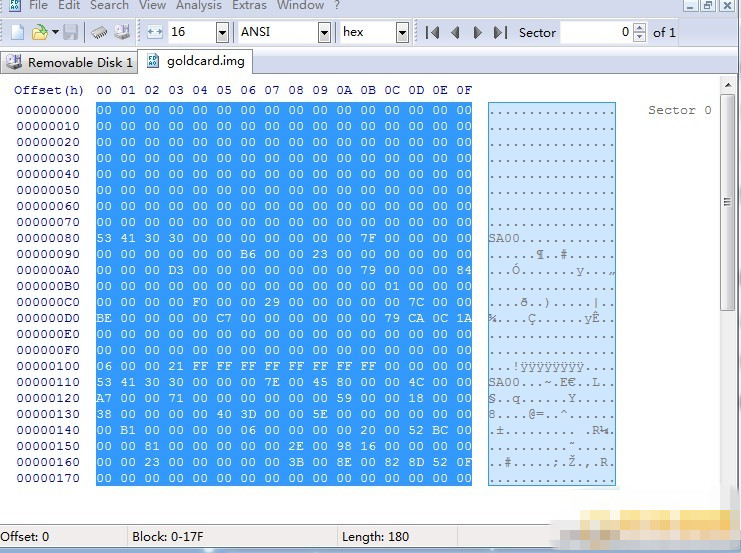This screenshot has width=741, height=553.
Task: Switch to Removable Disk 1 tab
Action: 69,62
